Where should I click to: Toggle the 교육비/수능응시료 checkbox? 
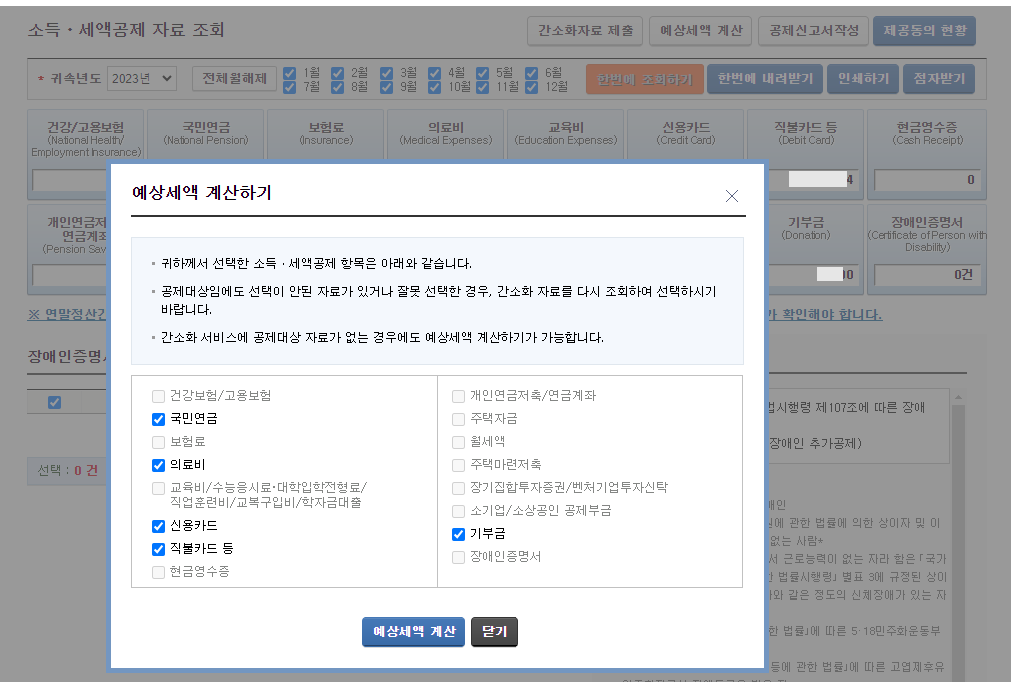pos(158,488)
